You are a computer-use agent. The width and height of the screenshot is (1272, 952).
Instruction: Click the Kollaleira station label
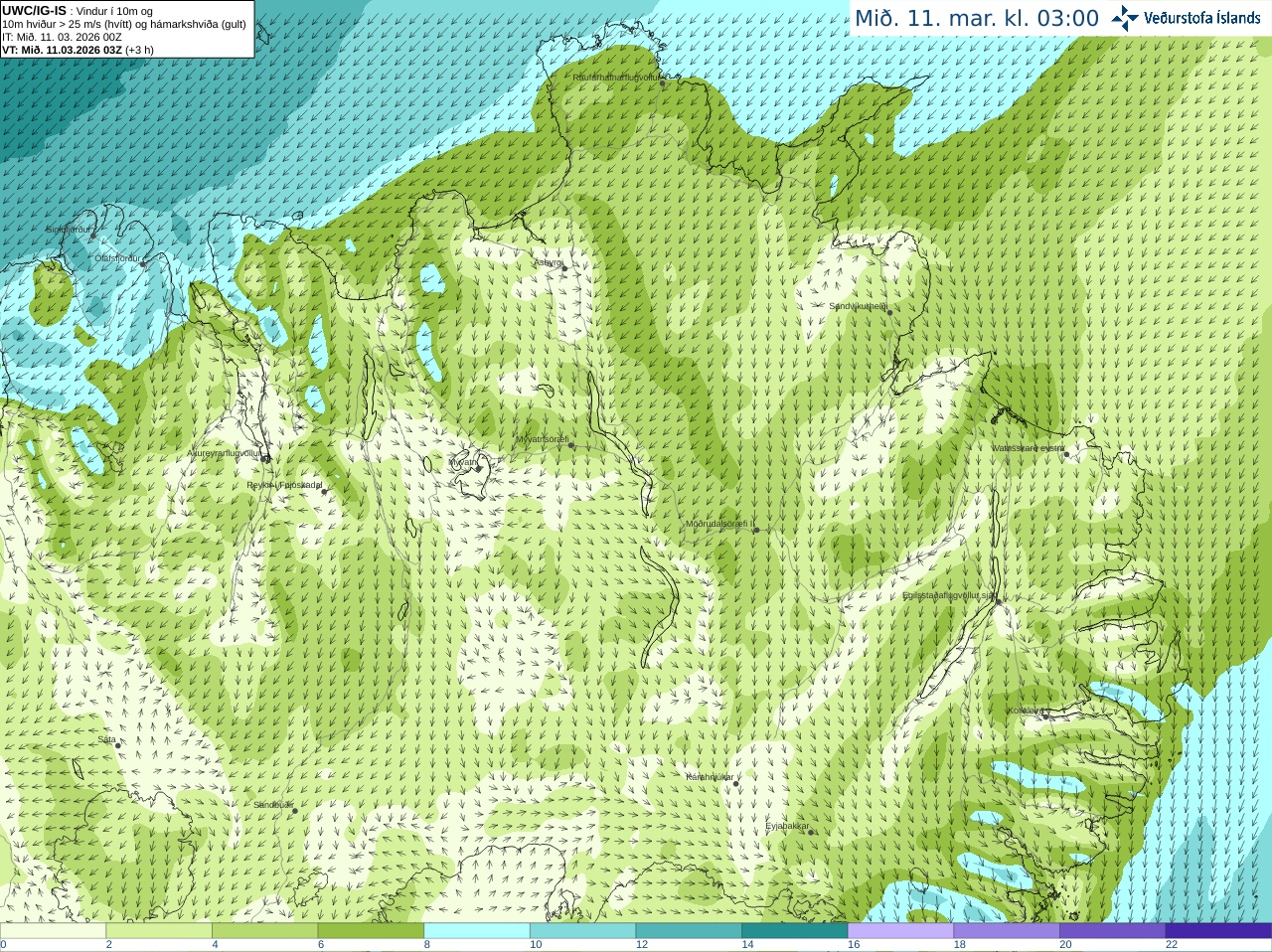click(1025, 711)
